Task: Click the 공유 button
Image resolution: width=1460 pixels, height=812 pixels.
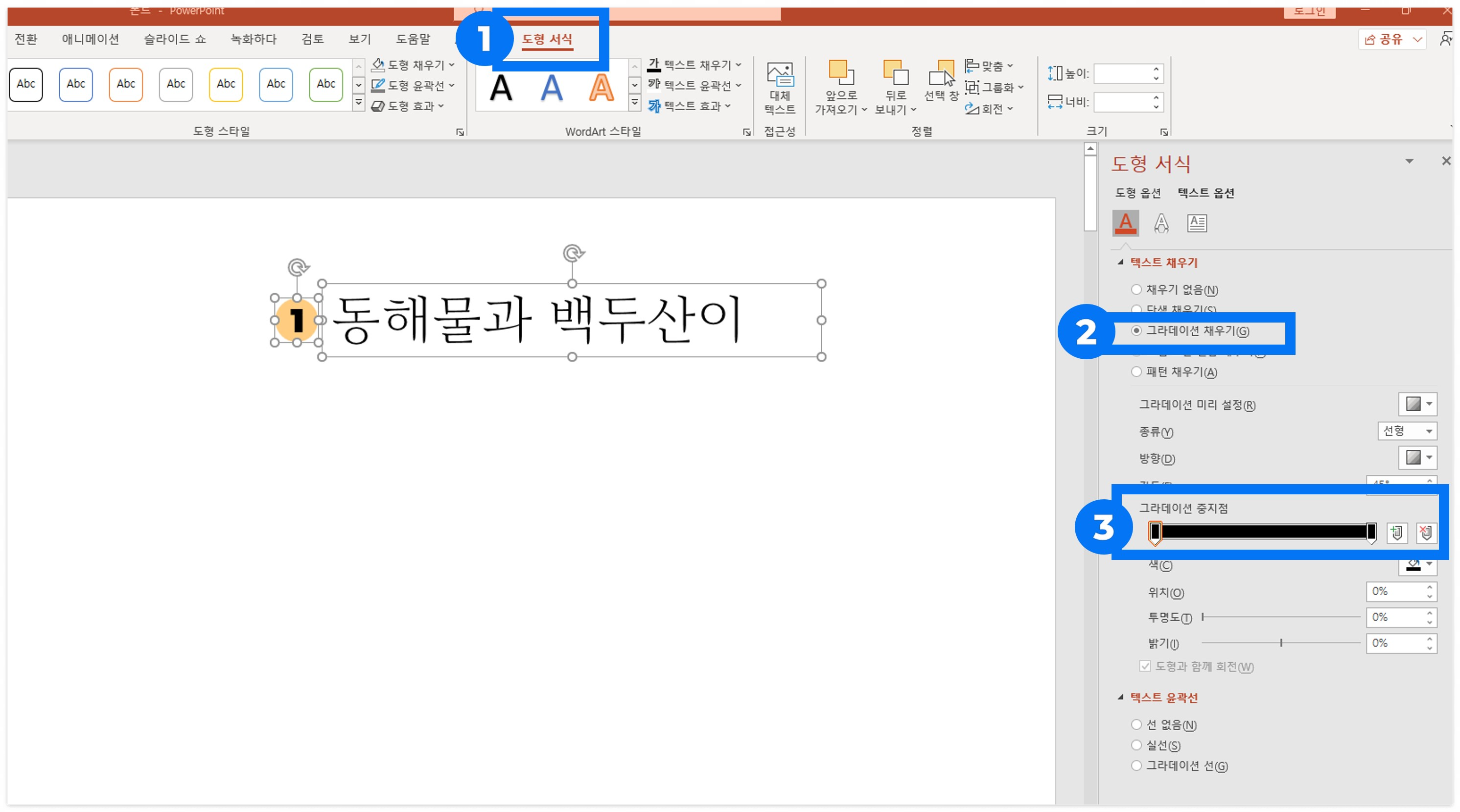Action: tap(1388, 39)
